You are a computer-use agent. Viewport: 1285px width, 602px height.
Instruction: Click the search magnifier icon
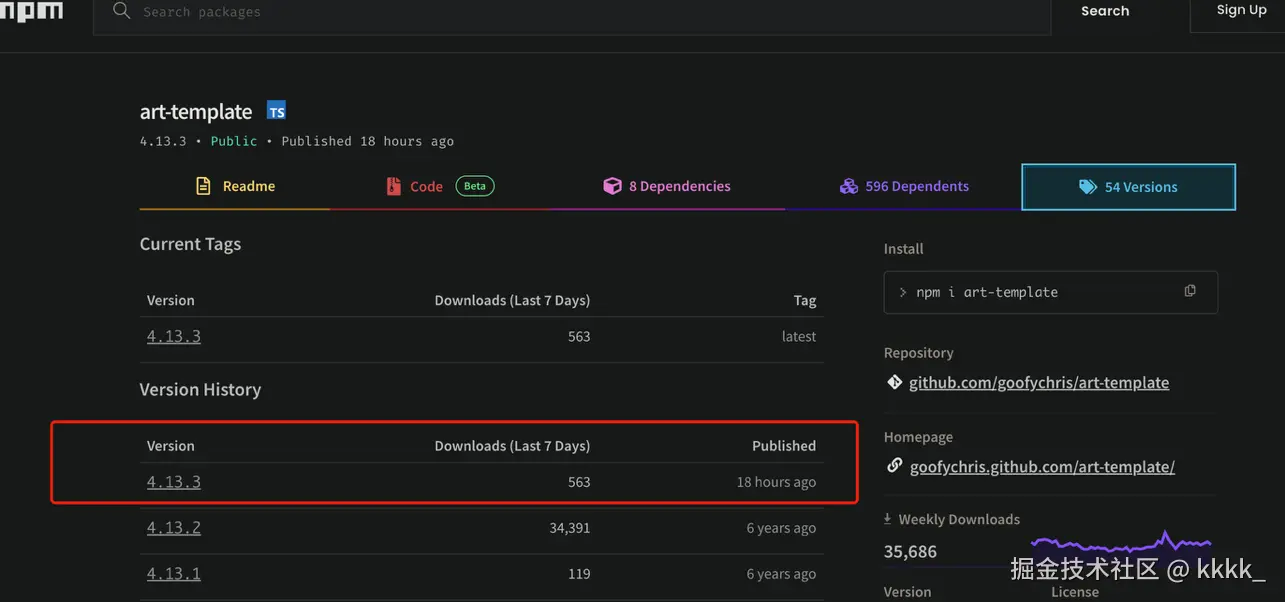click(x=122, y=11)
